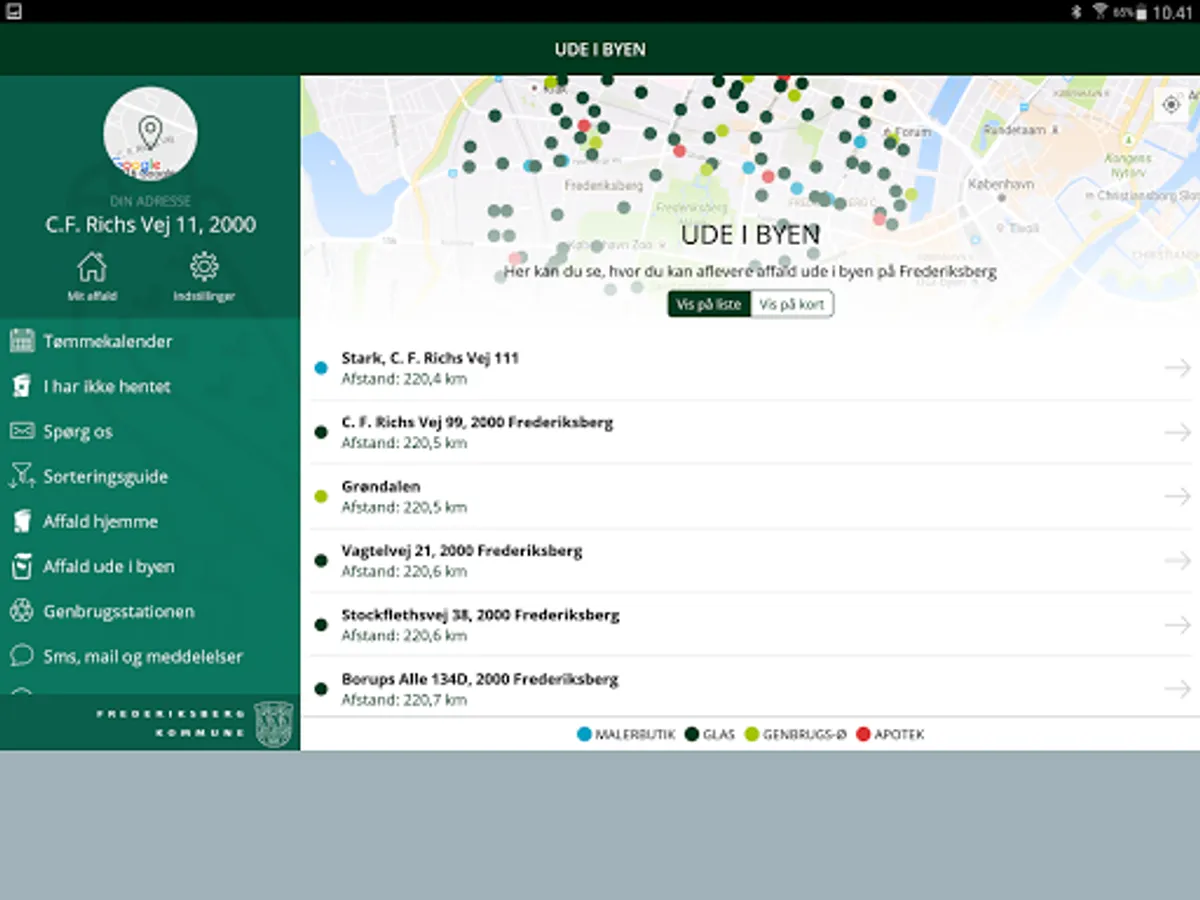Open arrow for Stark, C. F. Richs Vej 111
1200x900 pixels.
pos(1177,368)
